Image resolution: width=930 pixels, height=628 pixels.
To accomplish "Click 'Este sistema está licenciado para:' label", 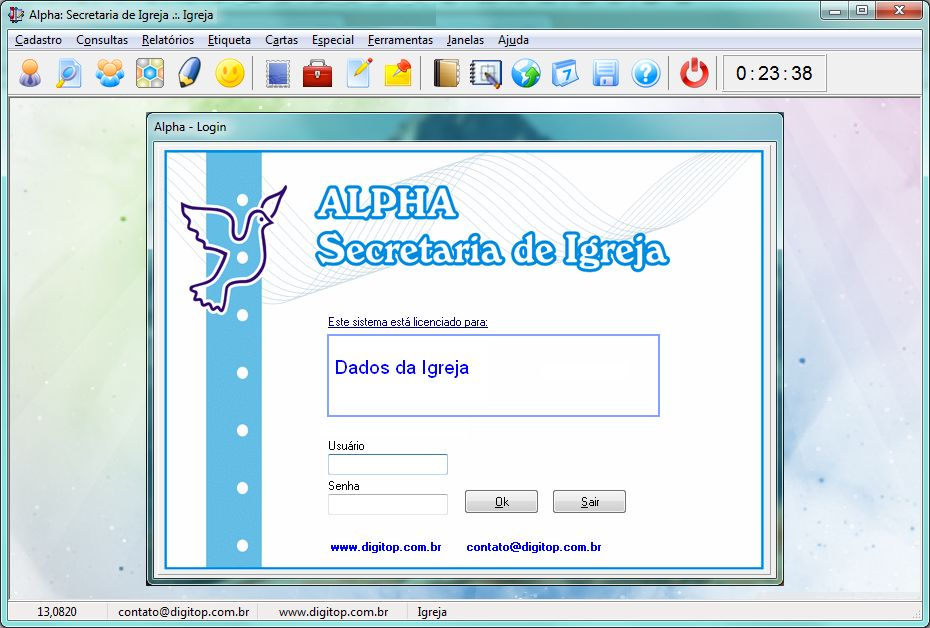I will [408, 322].
